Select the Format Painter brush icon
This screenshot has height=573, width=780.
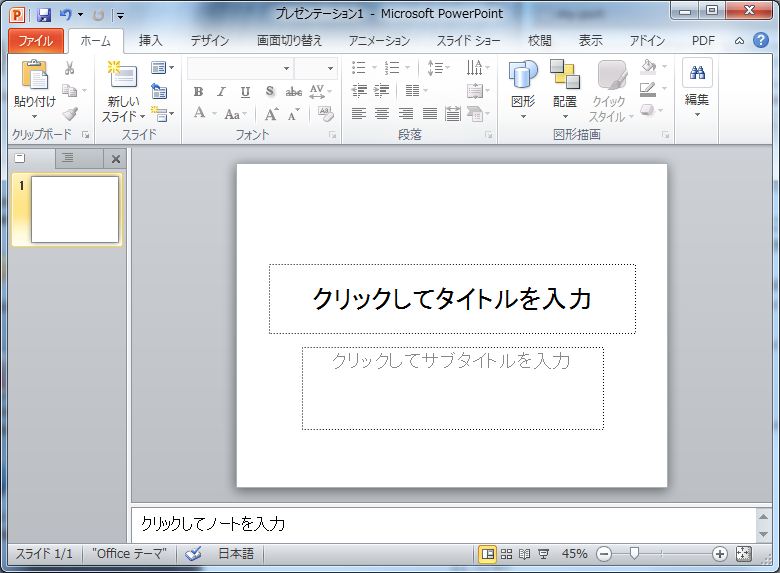[70, 114]
